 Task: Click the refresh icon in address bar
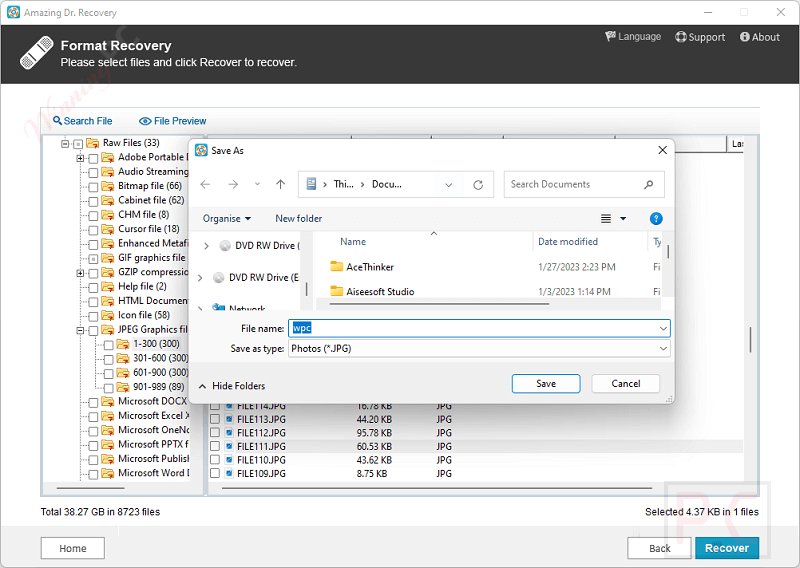[478, 185]
